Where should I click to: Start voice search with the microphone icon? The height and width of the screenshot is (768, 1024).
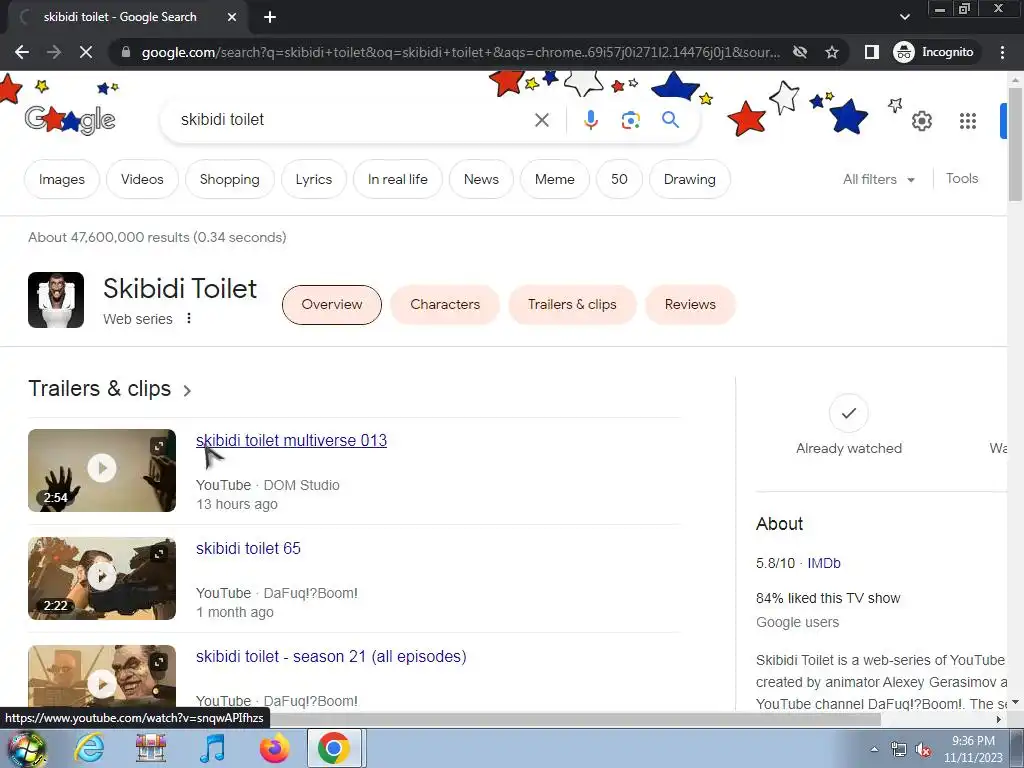tap(590, 120)
